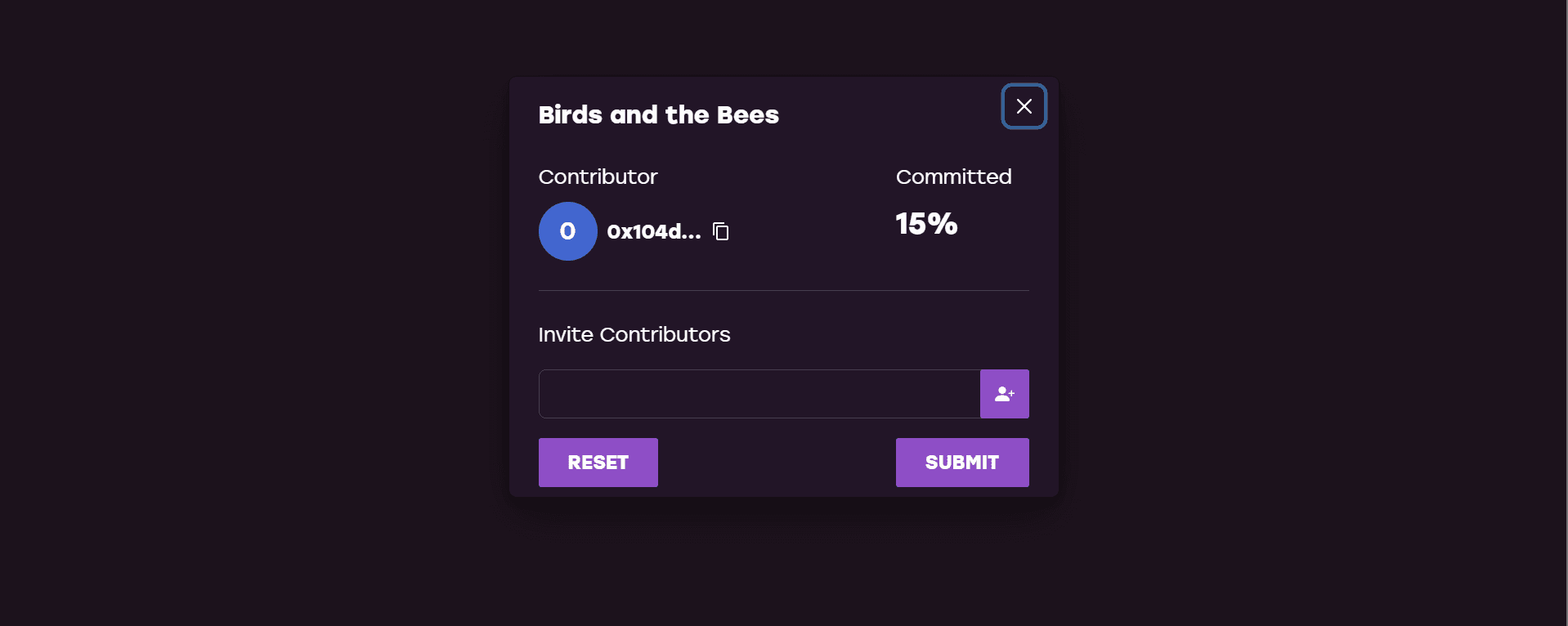The height and width of the screenshot is (626, 1568).
Task: Click the Birds and the Bees title
Action: coord(658,114)
